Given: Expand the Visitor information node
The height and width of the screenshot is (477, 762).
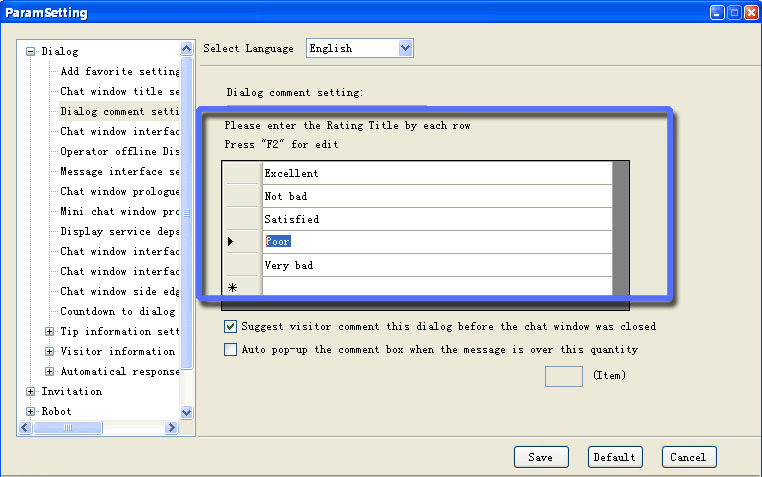Looking at the screenshot, I should [49, 352].
